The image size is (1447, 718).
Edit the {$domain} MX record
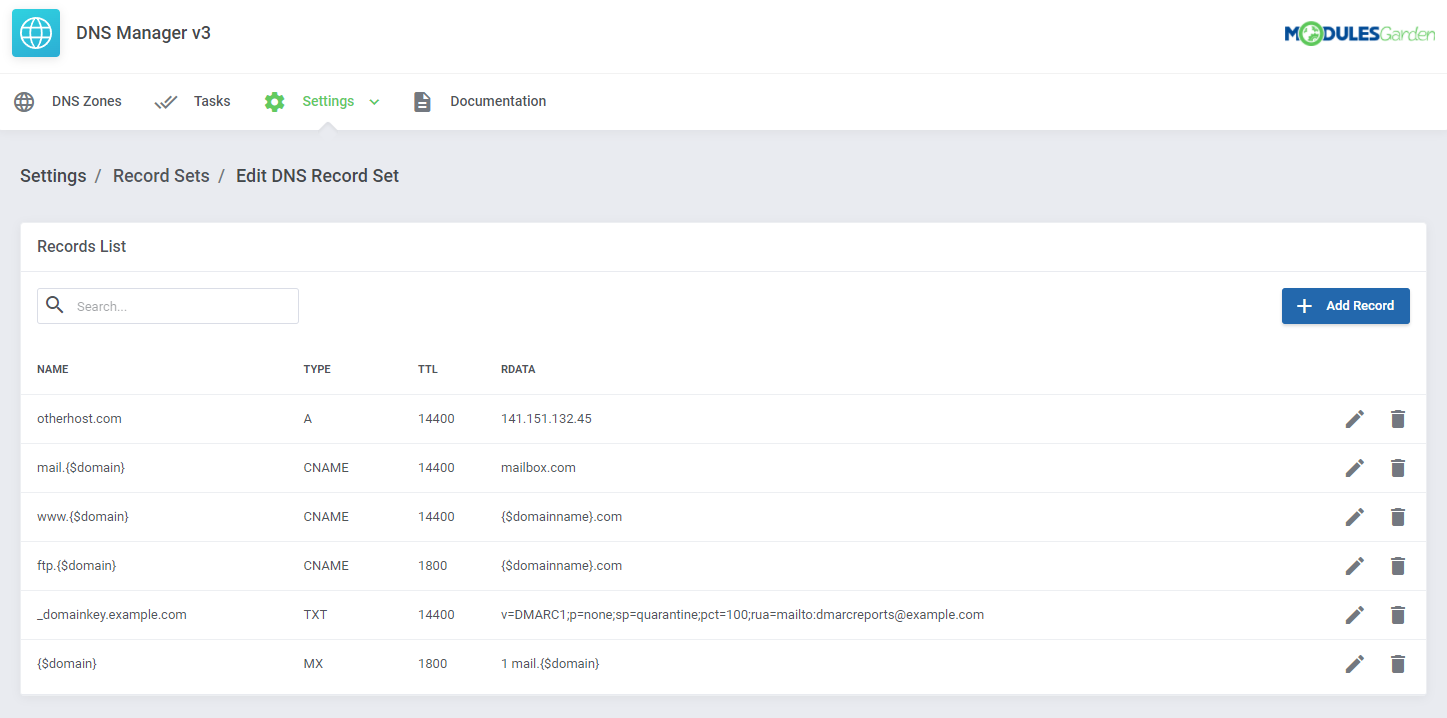(1354, 664)
